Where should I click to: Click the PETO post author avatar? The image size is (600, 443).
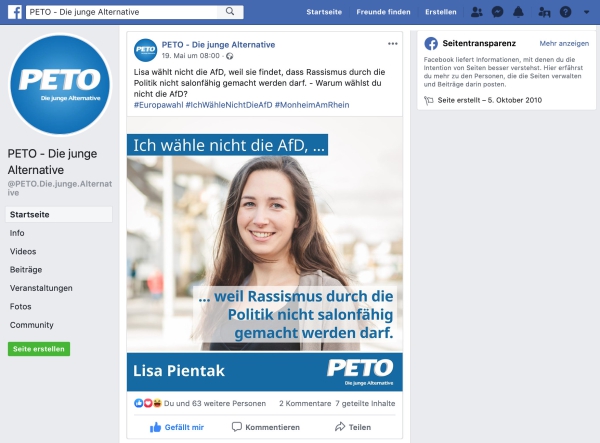click(x=145, y=50)
